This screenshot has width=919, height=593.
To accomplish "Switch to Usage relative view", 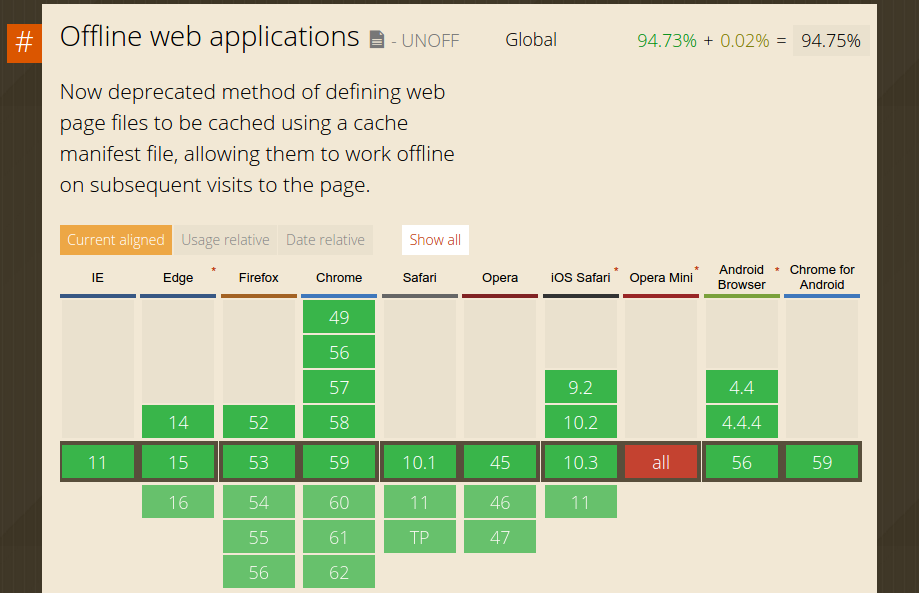I will click(x=225, y=240).
